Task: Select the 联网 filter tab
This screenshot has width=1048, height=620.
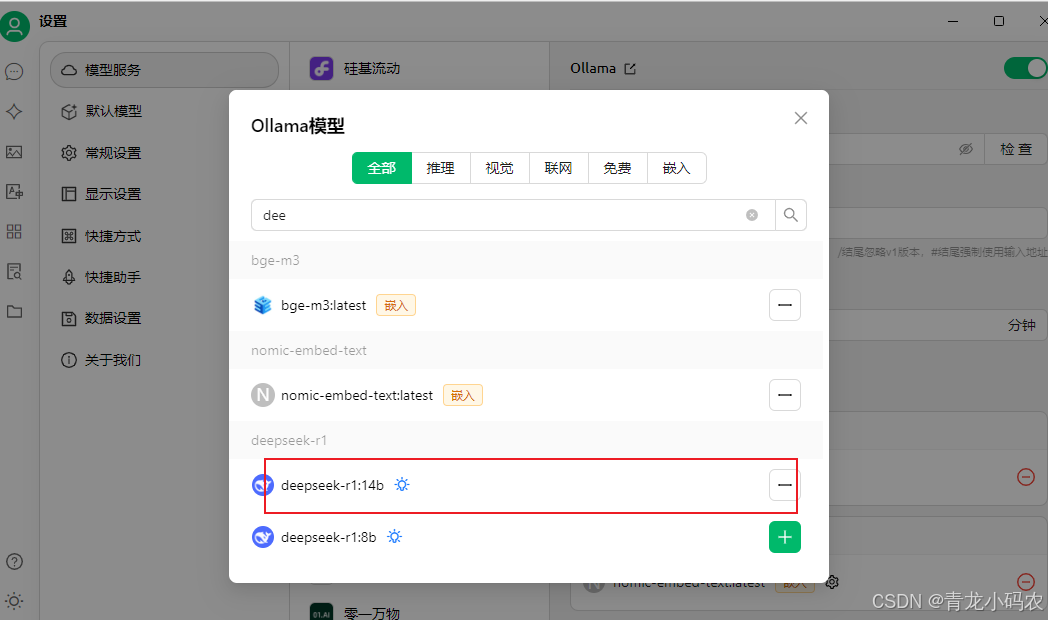Action: [x=558, y=168]
